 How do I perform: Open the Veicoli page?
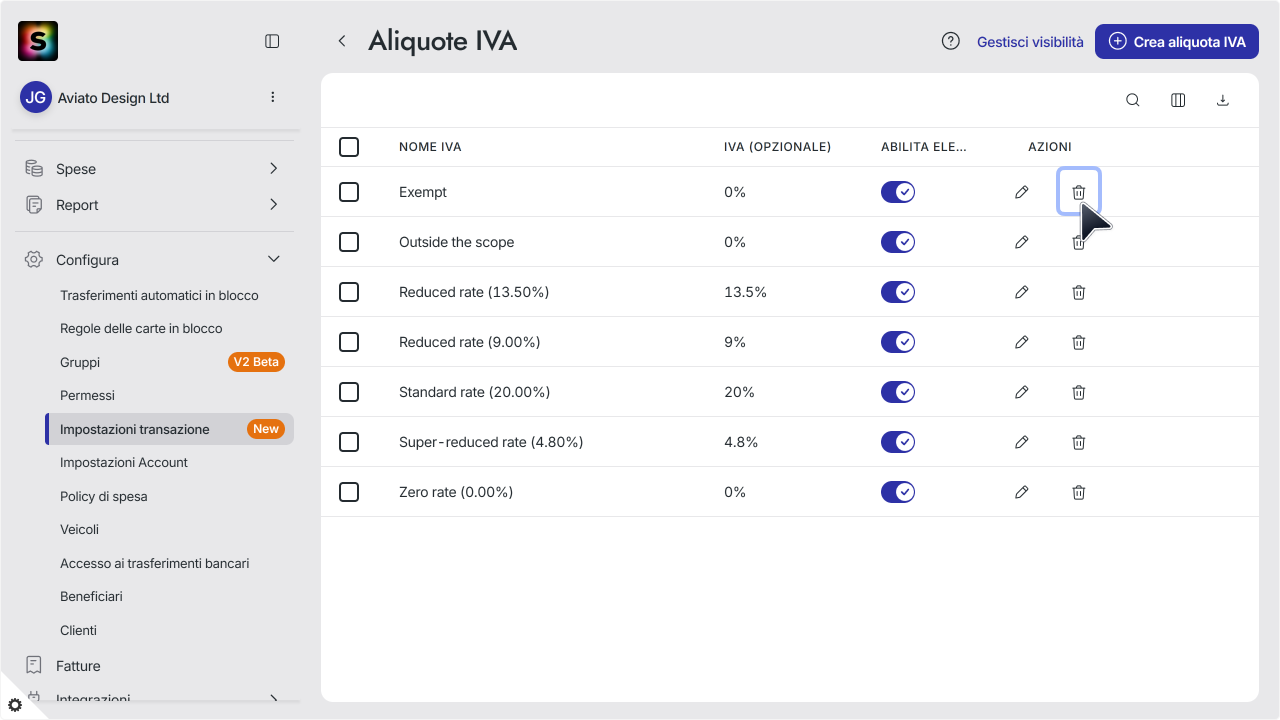click(79, 529)
